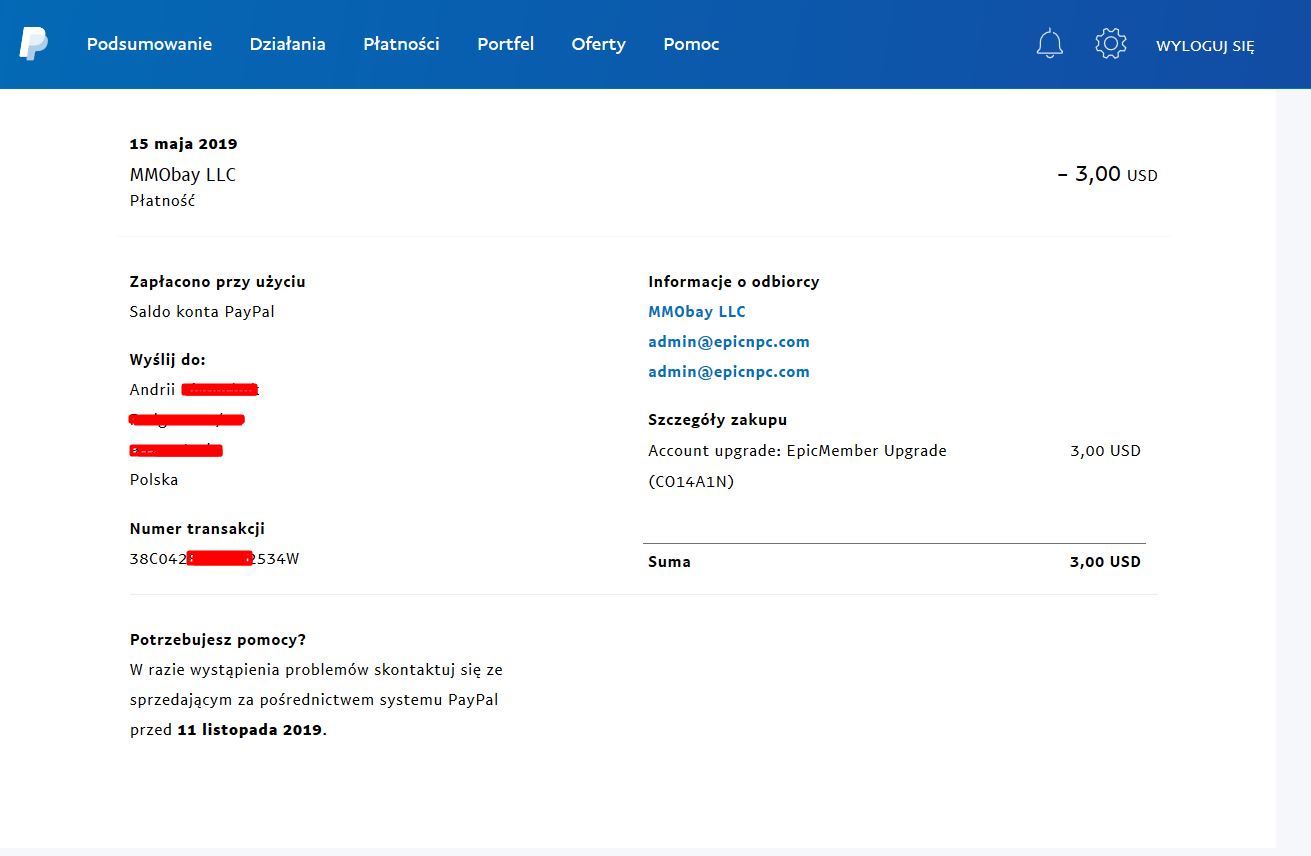Screen dimensions: 1311x856
Task: Click the PayPal logo icon
Action: pyautogui.click(x=33, y=44)
